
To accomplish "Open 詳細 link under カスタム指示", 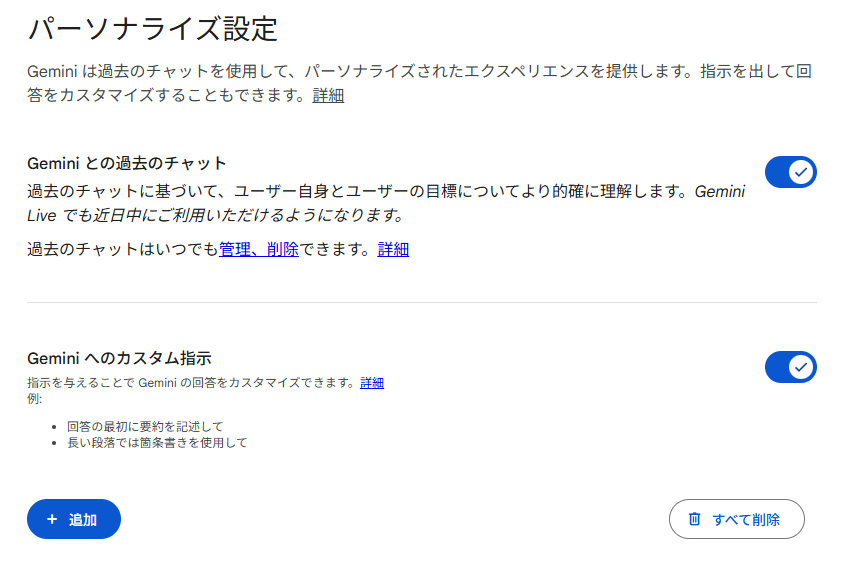I will pos(372,383).
